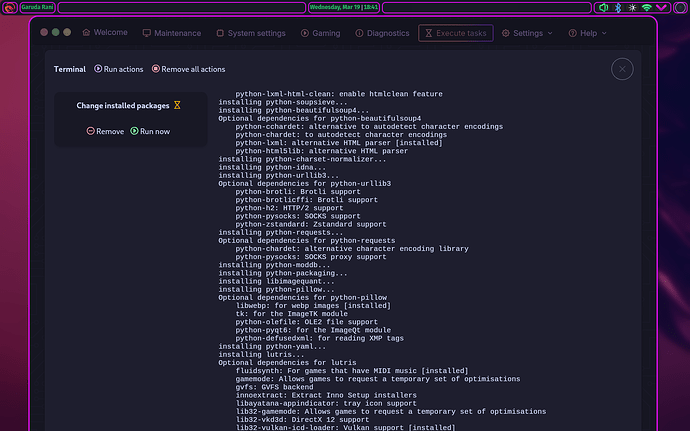Open the Settings dropdown menu
690x431 pixels.
[x=527, y=33]
